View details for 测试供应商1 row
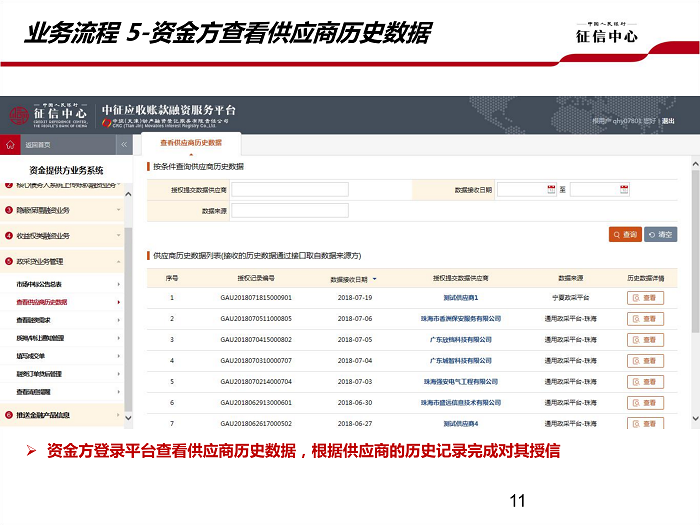Image resolution: width=700 pixels, height=525 pixels. point(645,298)
